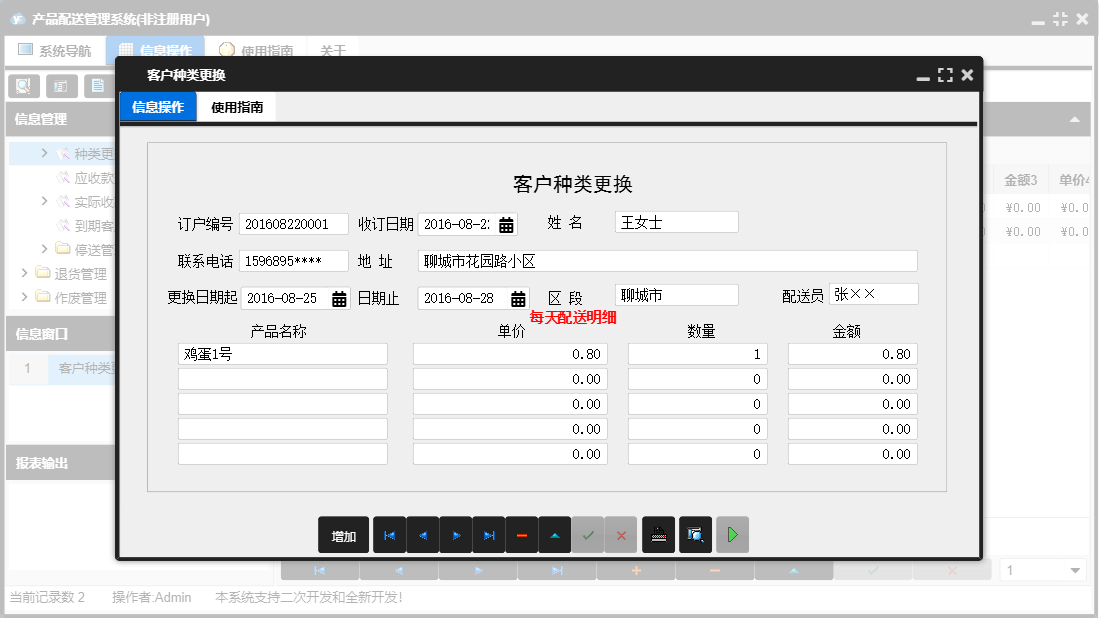Expand the 停送管理 folder in the sidebar

pos(46,248)
